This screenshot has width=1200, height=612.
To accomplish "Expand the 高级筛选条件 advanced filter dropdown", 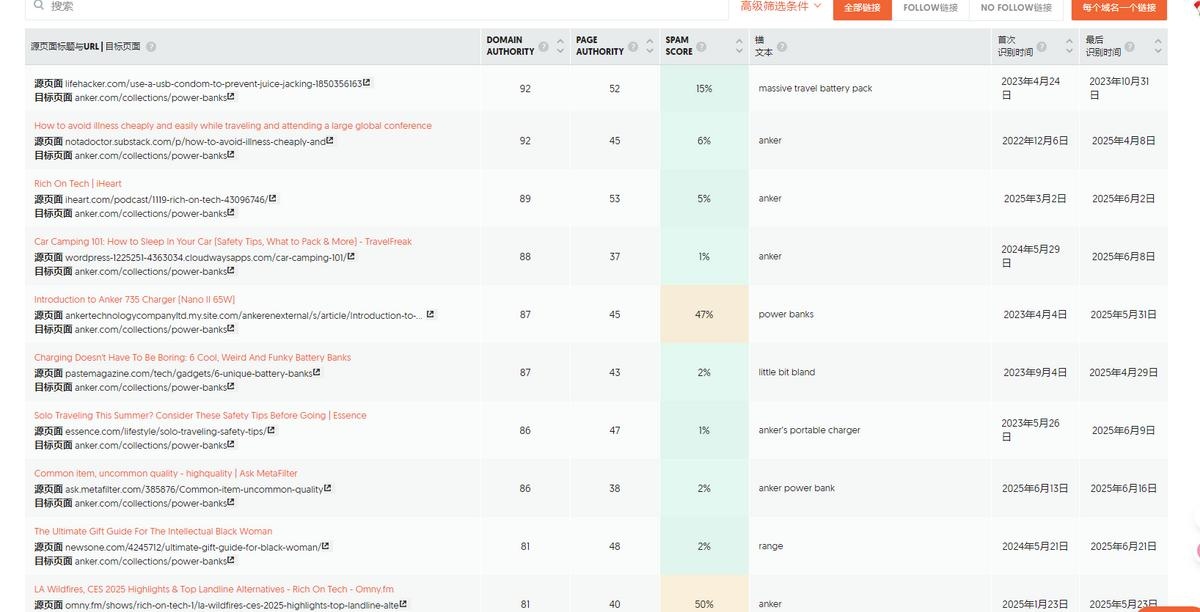I will [781, 6].
